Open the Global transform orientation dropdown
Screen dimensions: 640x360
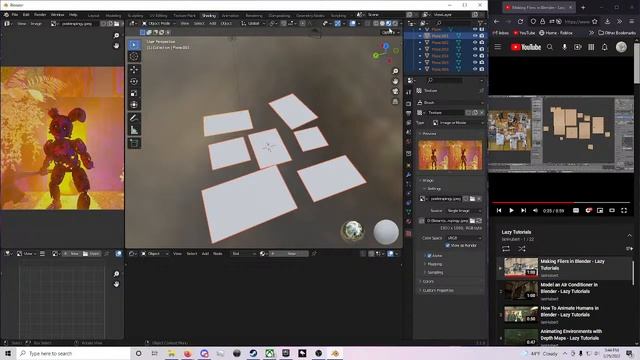pyautogui.click(x=253, y=24)
